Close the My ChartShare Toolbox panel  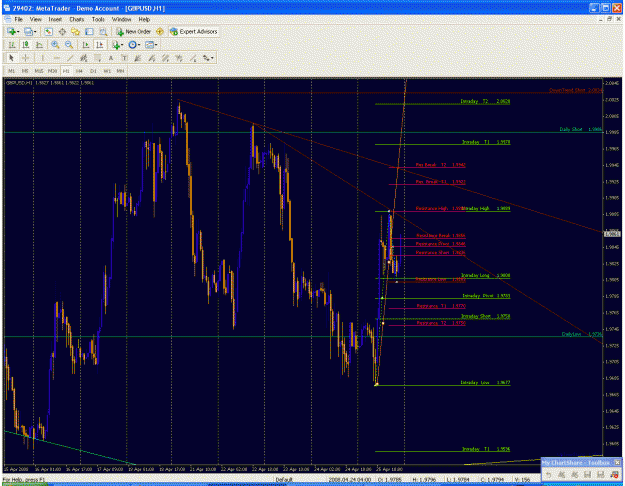(x=617, y=462)
